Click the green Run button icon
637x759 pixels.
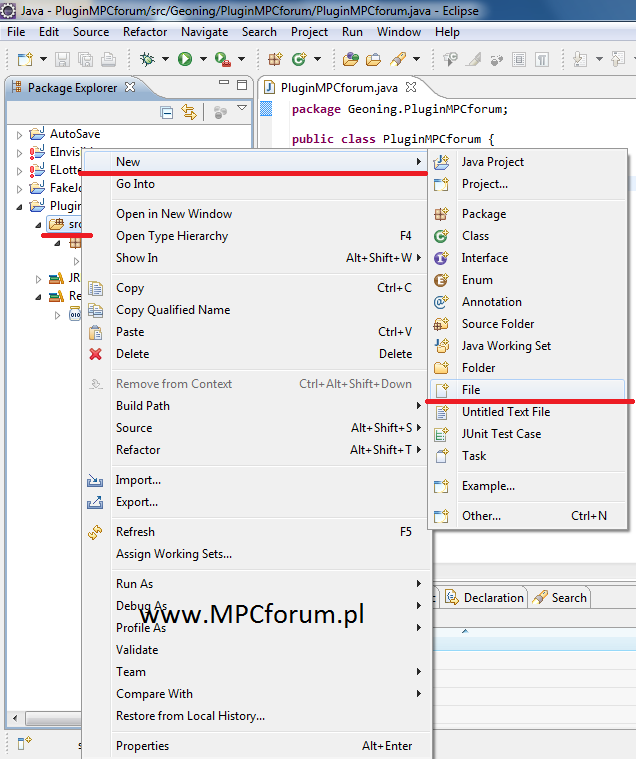pos(185,60)
